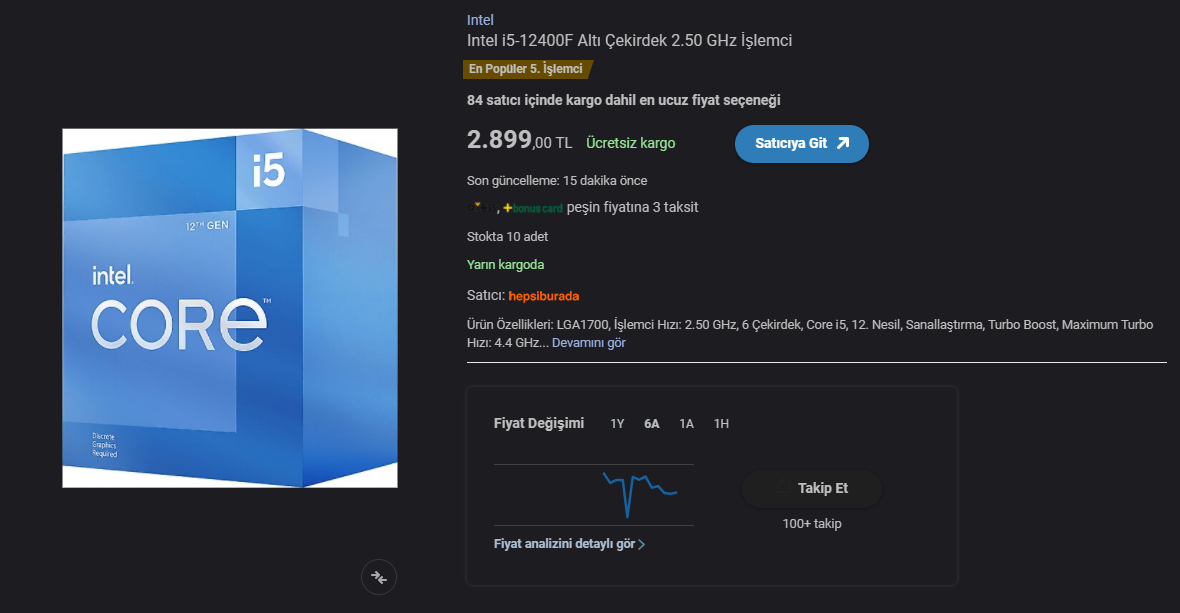Follow the product with Takip Et
This screenshot has width=1180, height=613.
(811, 489)
